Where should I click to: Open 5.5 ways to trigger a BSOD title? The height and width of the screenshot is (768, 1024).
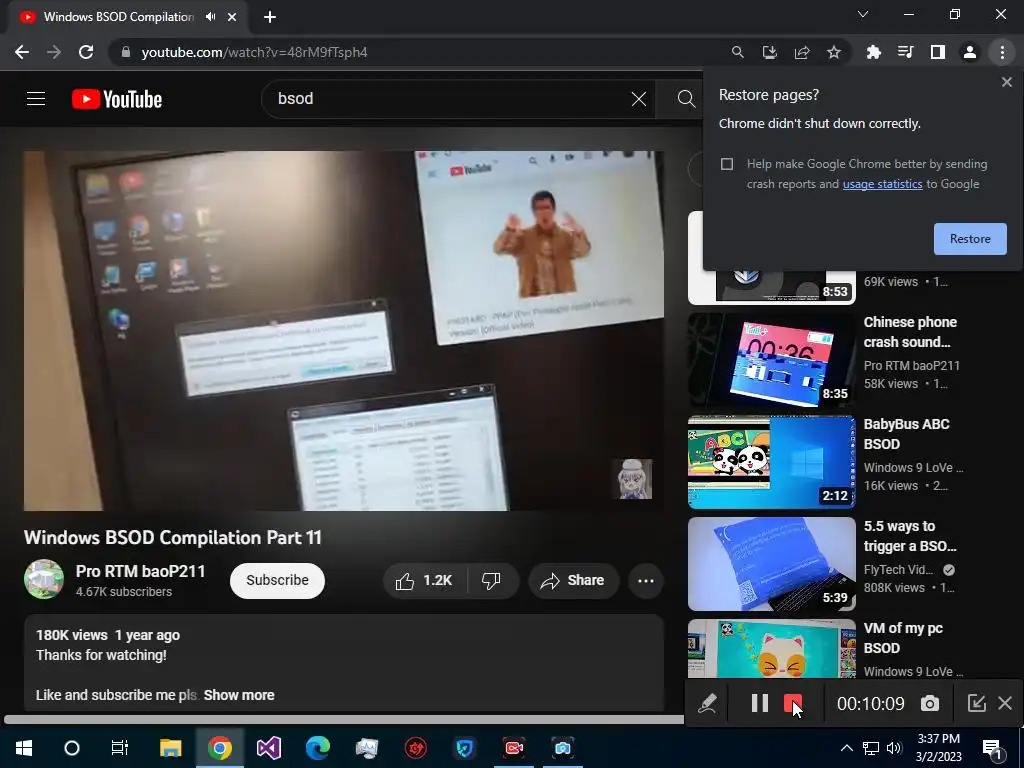(910, 536)
